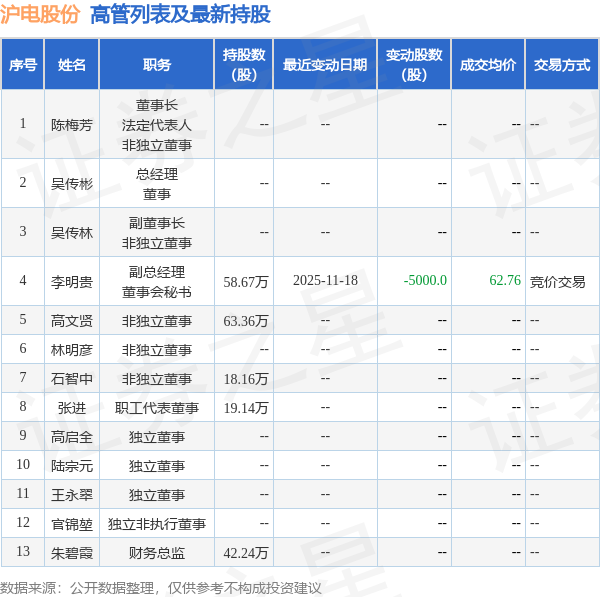The height and width of the screenshot is (597, 600).
Task: Click the 竞价交易 transaction type cell
Action: (558, 282)
